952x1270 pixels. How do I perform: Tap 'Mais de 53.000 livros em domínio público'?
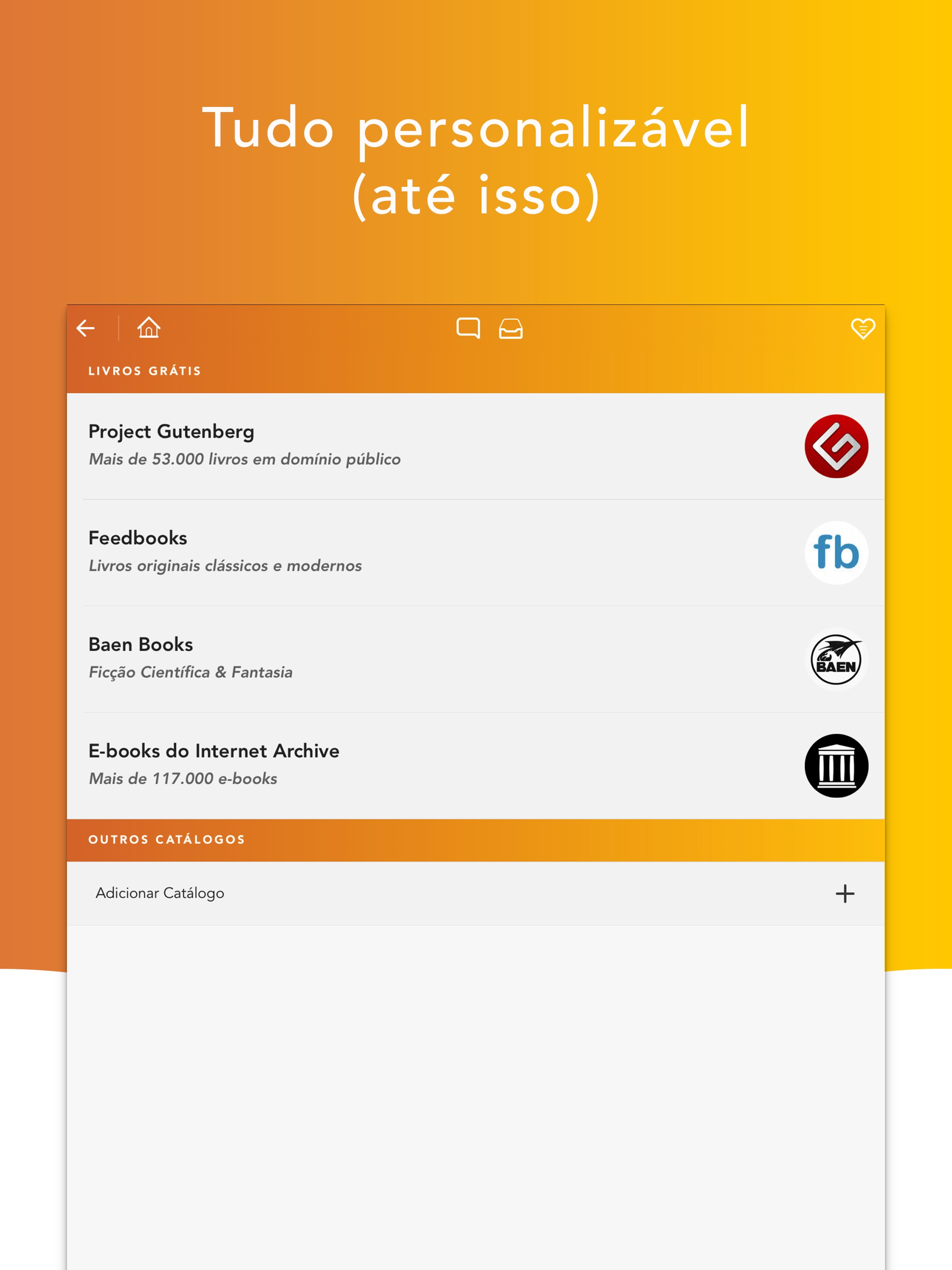tap(245, 459)
